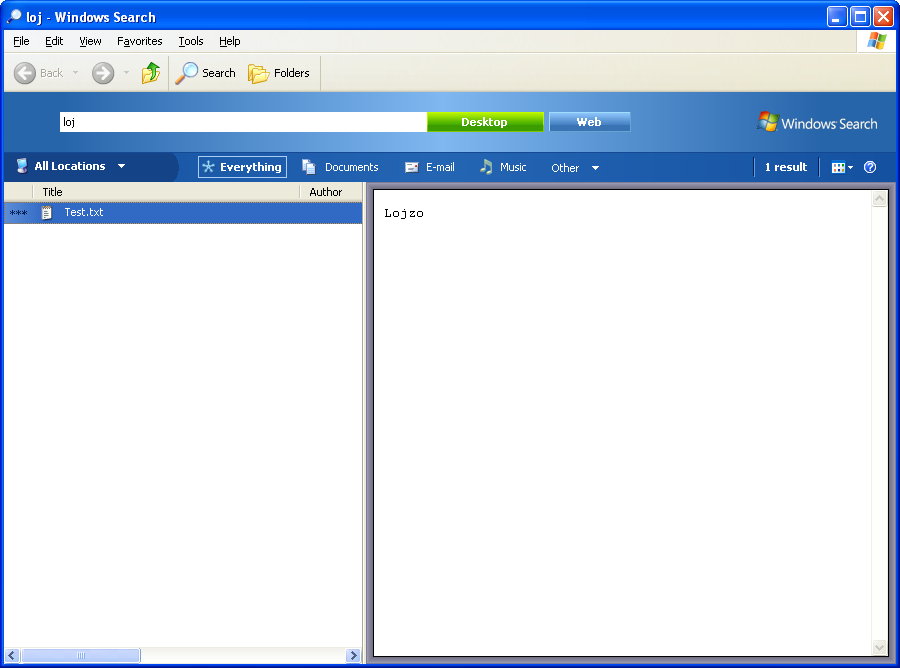Select the Test.txt result row
Viewport: 900px width, 668px height.
(183, 212)
